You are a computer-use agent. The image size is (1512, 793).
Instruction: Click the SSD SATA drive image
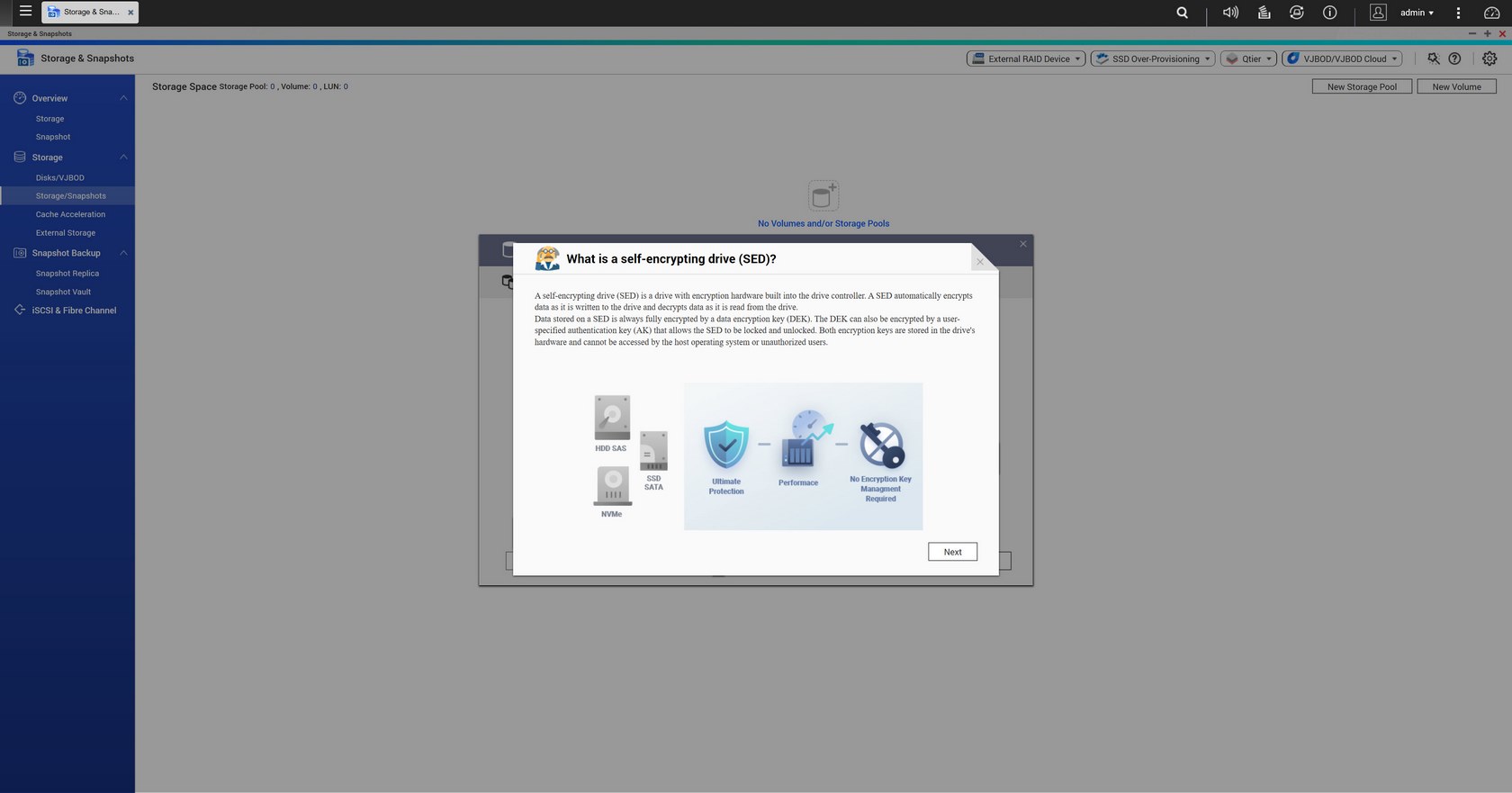click(653, 451)
